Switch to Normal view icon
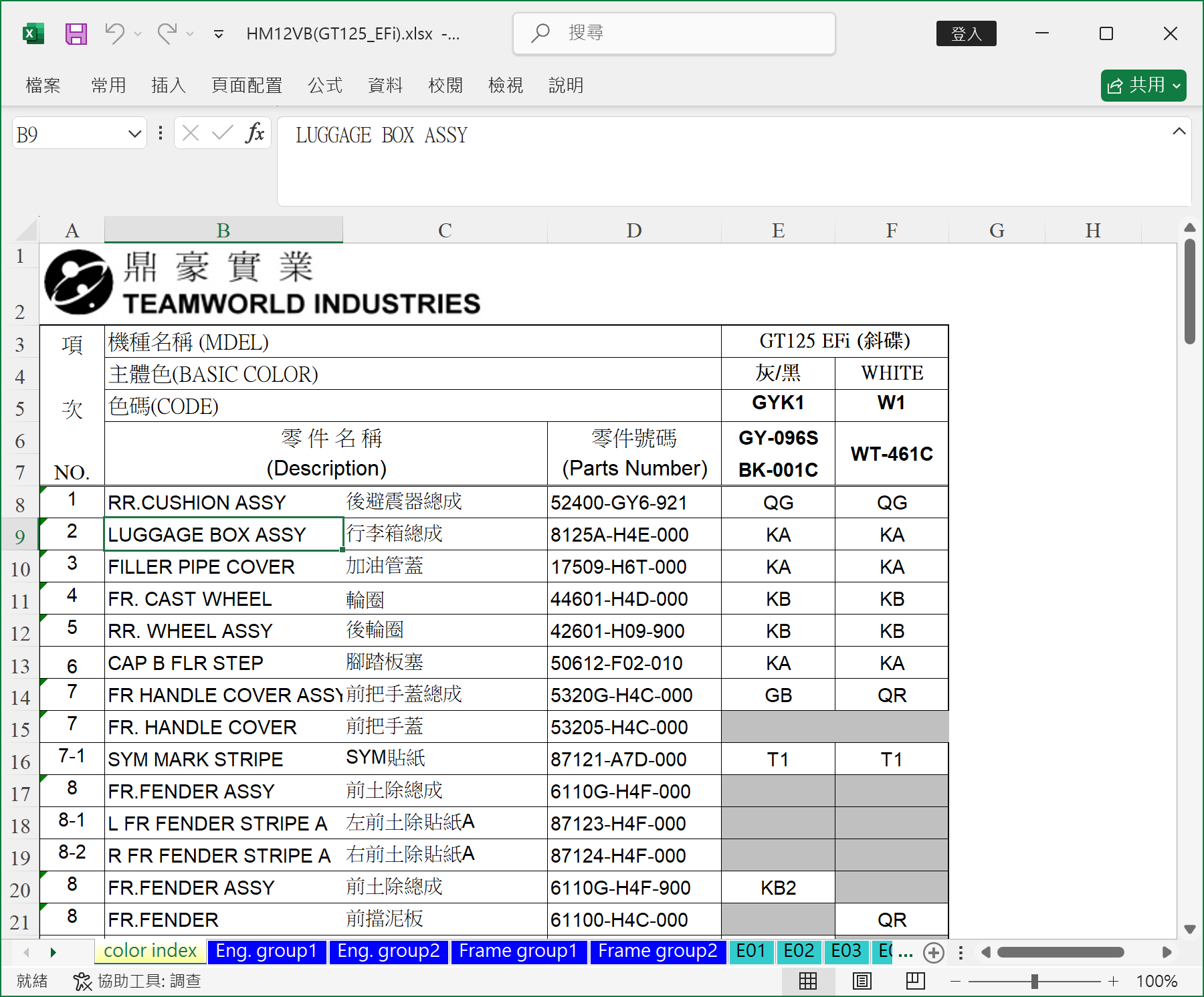The height and width of the screenshot is (997, 1204). click(x=808, y=981)
